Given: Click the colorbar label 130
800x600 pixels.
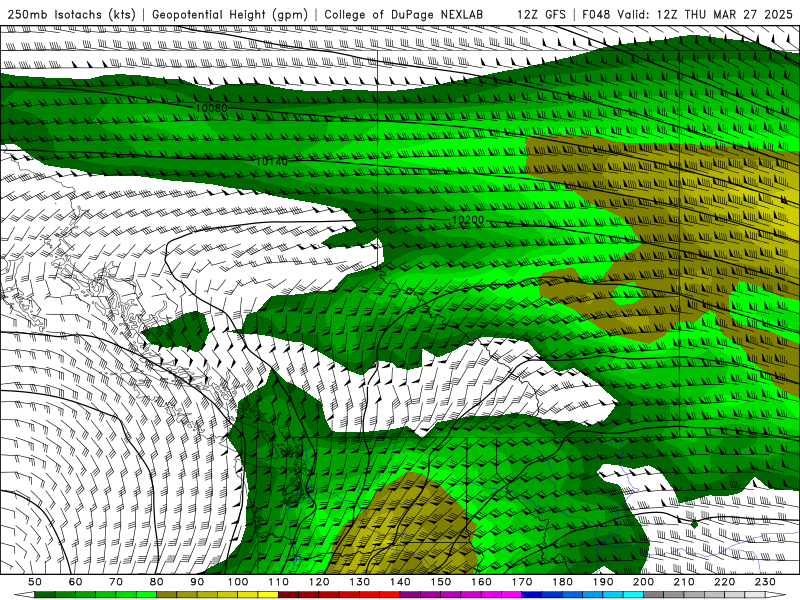Looking at the screenshot, I should click(x=360, y=582).
